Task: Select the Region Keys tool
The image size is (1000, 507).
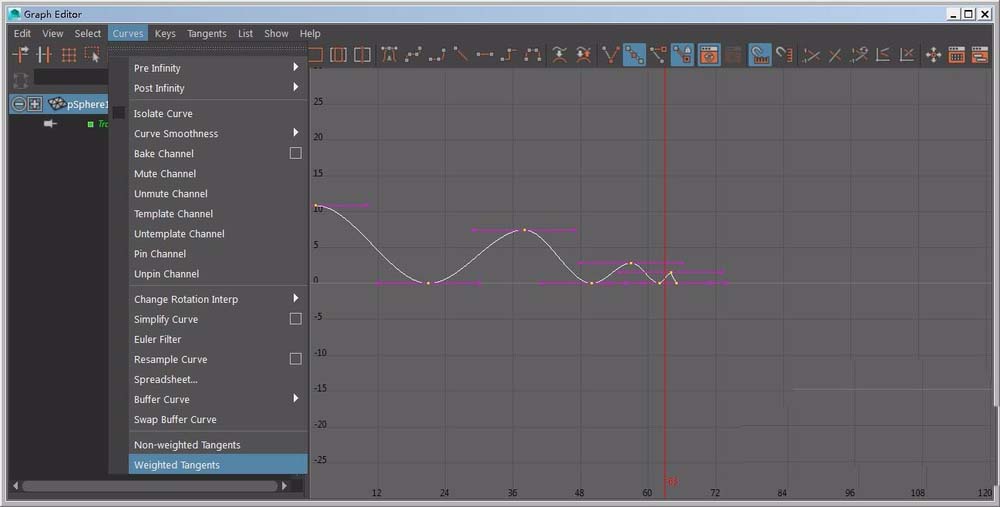Action: coord(92,55)
